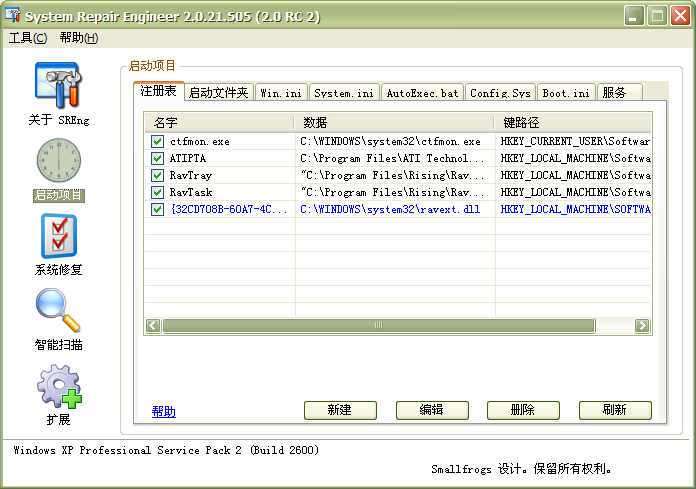Image resolution: width=696 pixels, height=489 pixels.
Task: Click the C:\WINDOWS\system32\ravext.dll data cell
Action: (x=390, y=209)
